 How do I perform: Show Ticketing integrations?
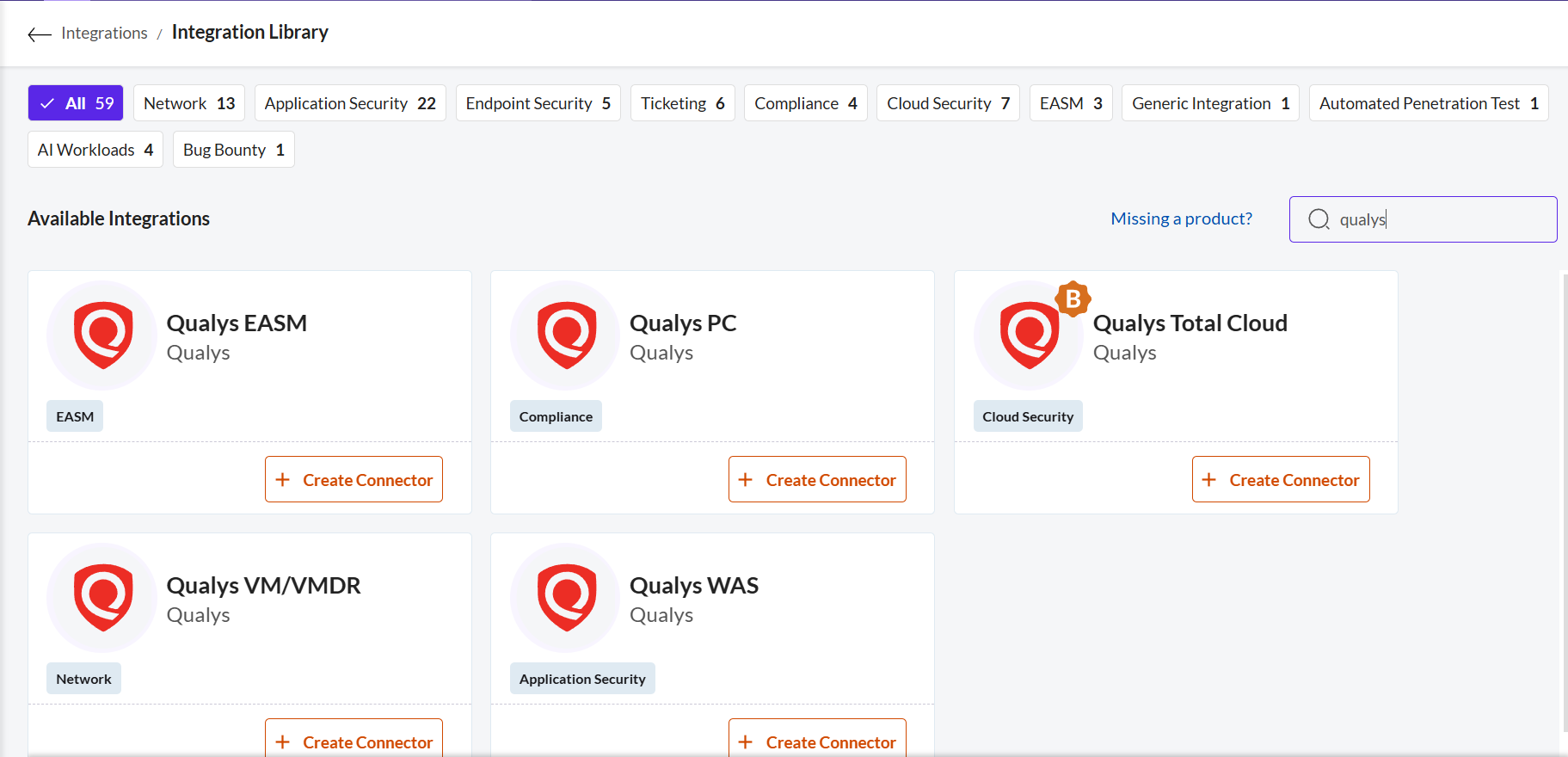(682, 103)
